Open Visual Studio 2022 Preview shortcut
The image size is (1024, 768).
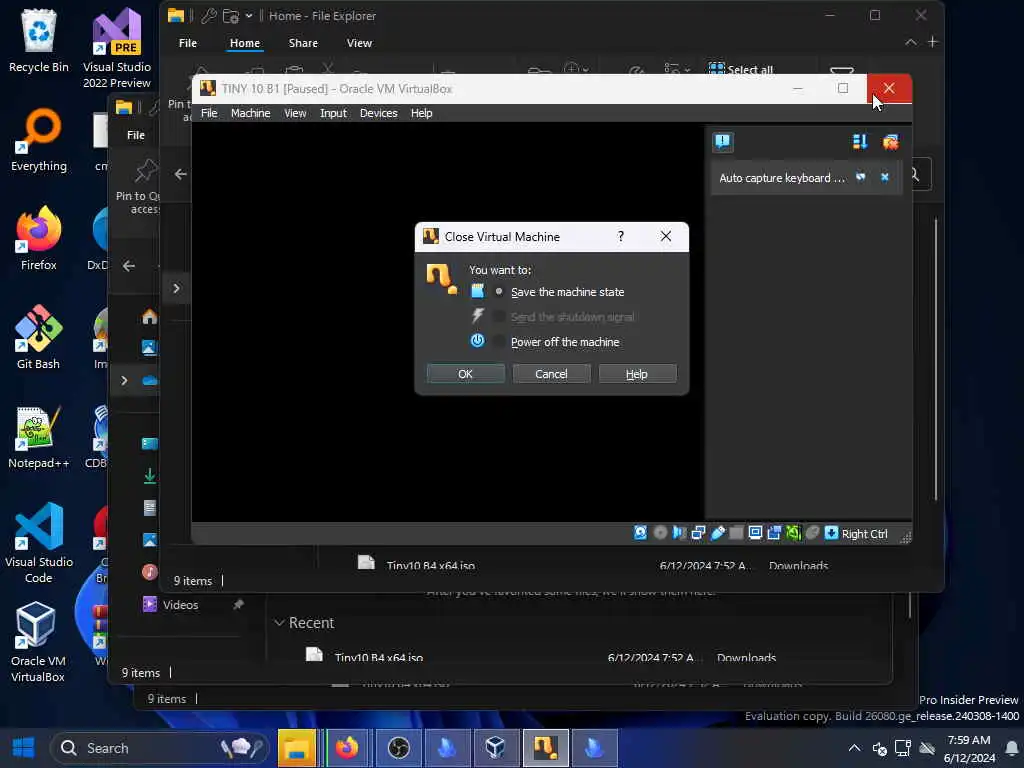[117, 48]
